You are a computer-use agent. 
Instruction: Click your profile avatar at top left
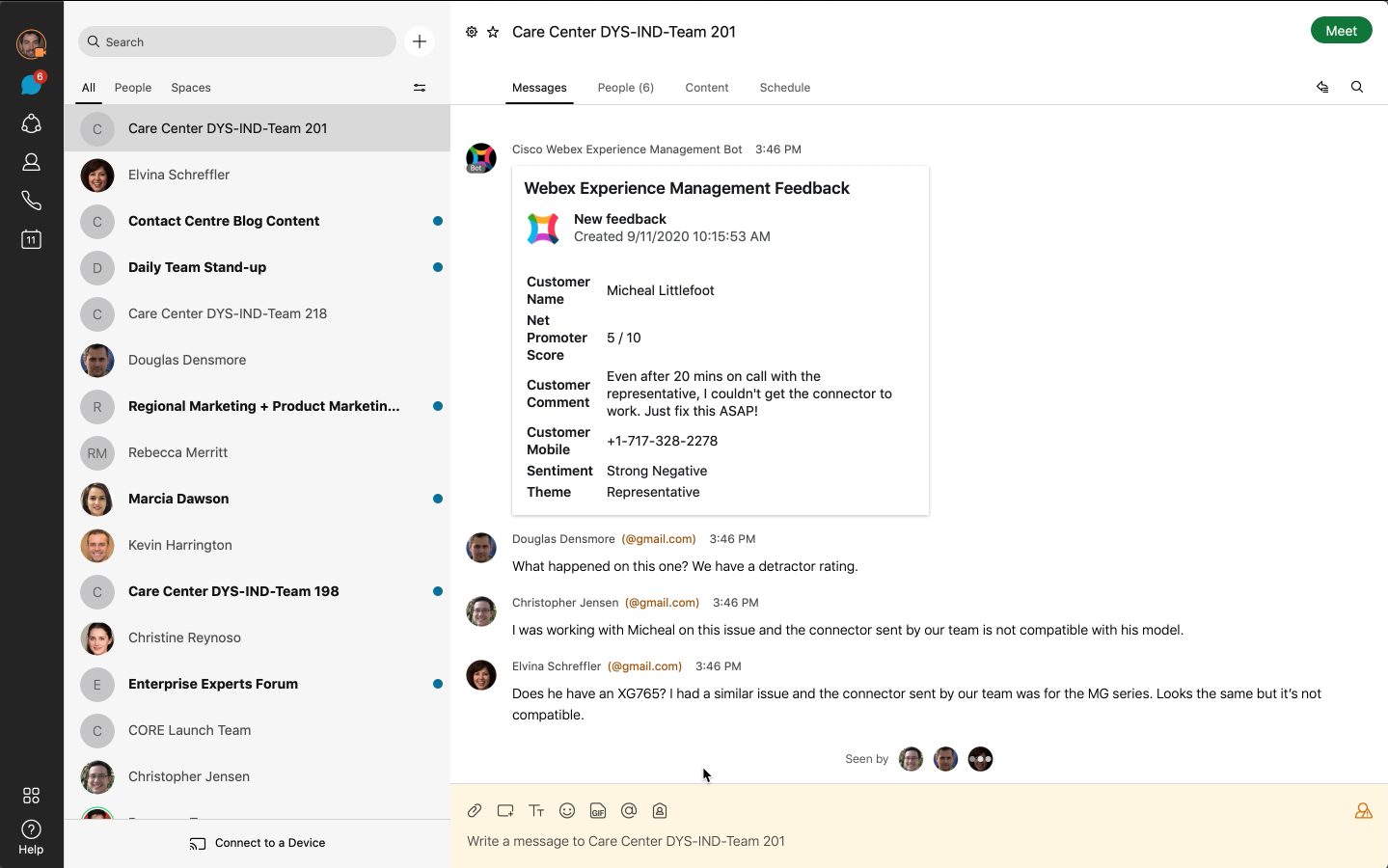click(31, 43)
